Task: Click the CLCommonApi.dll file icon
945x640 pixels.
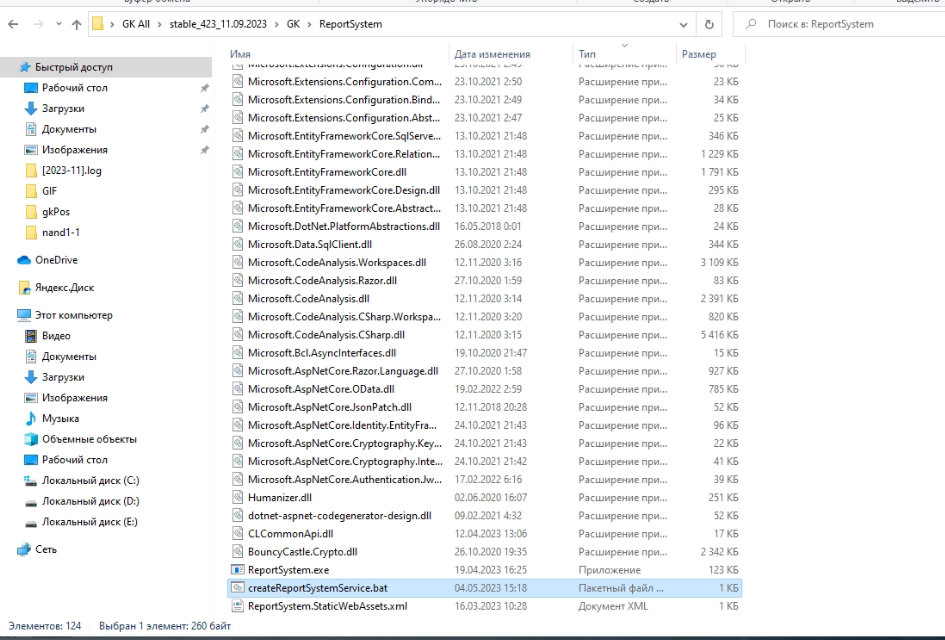Action: point(237,534)
